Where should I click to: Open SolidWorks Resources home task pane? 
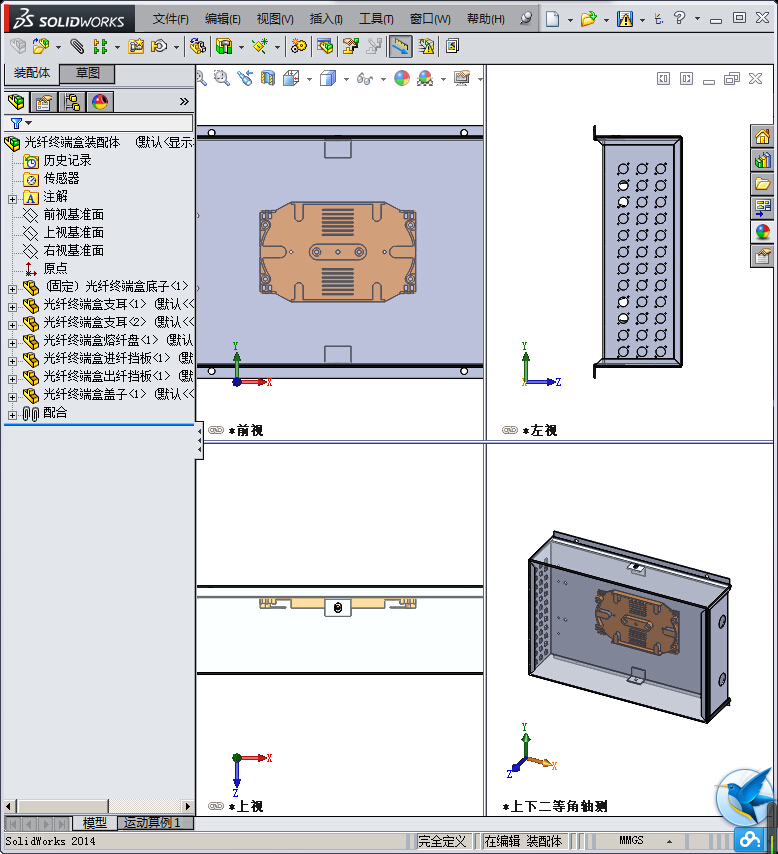click(762, 136)
